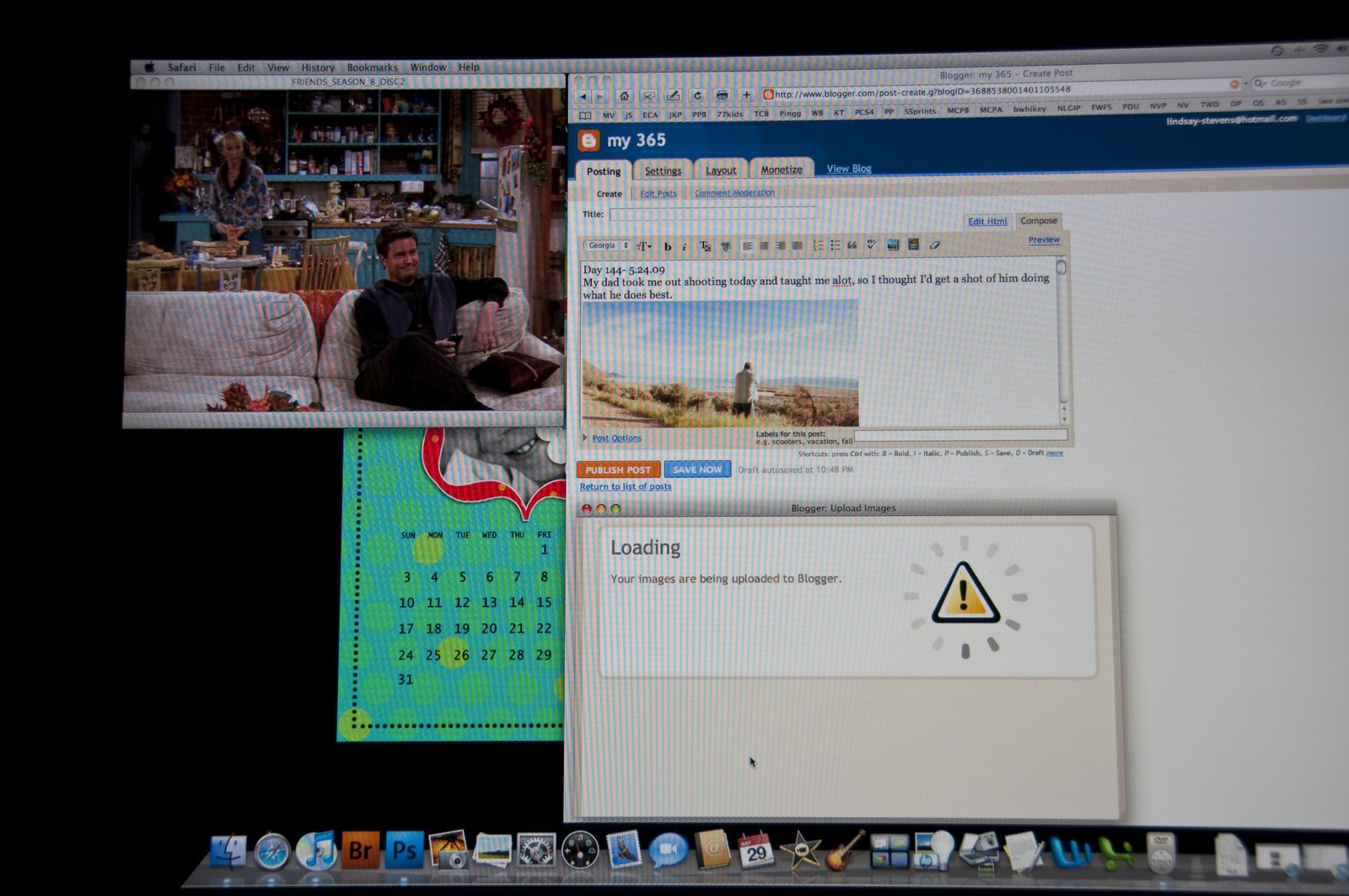The height and width of the screenshot is (896, 1349).
Task: Open the View Blog link
Action: click(x=849, y=169)
